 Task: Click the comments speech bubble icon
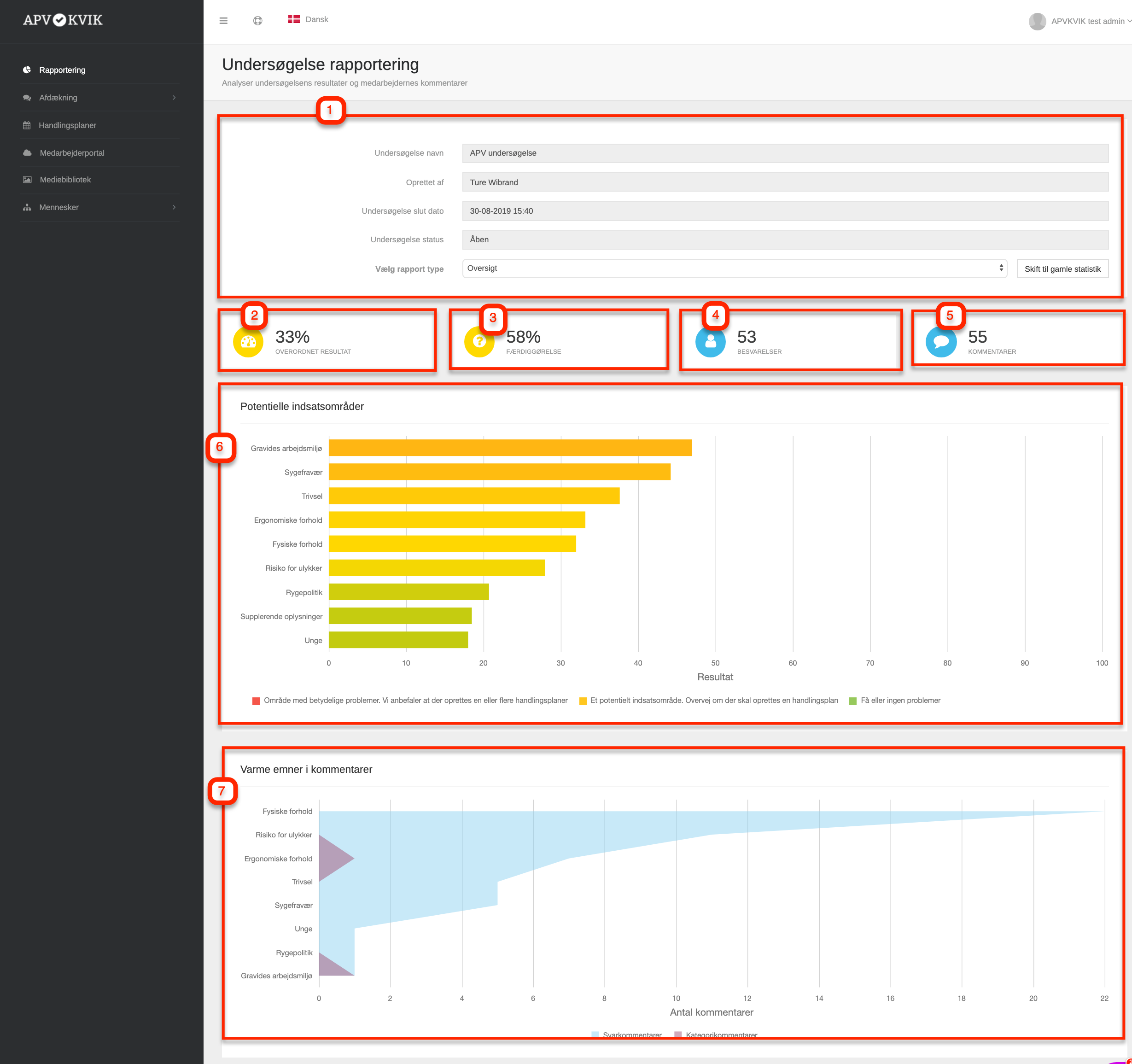941,342
